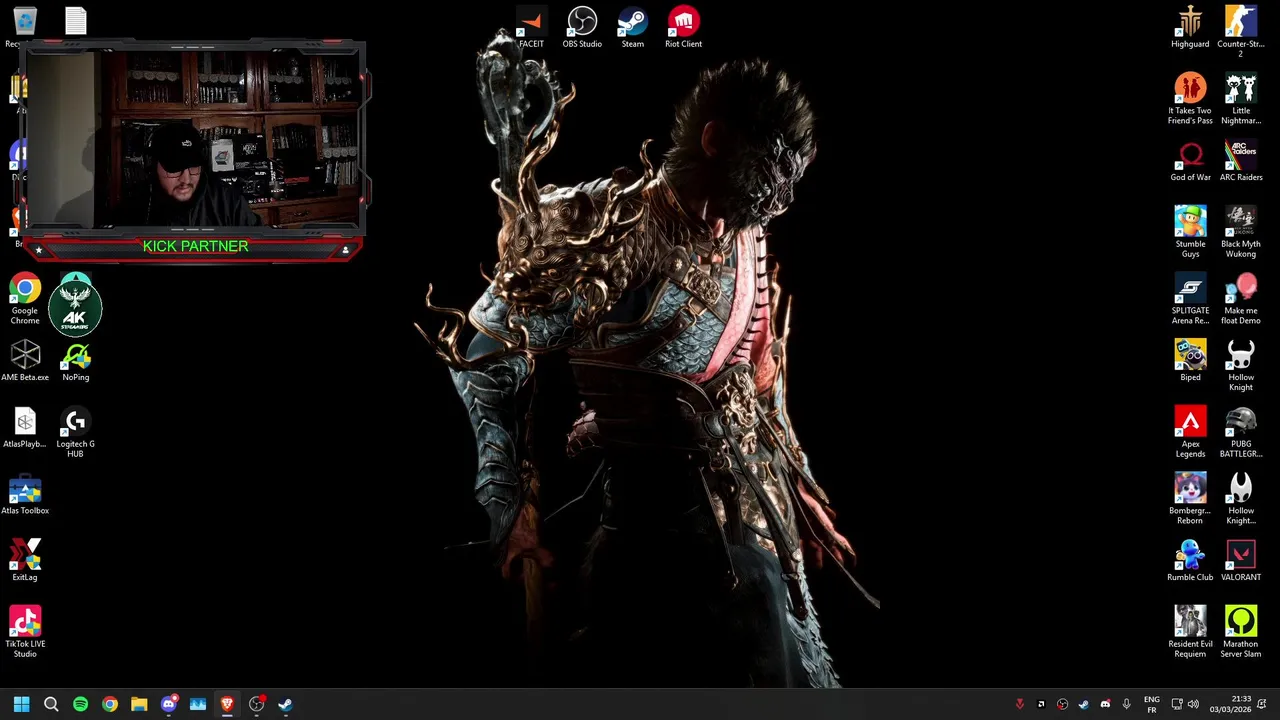
Task: Open the FACEIT desktop shortcut
Action: click(x=531, y=27)
